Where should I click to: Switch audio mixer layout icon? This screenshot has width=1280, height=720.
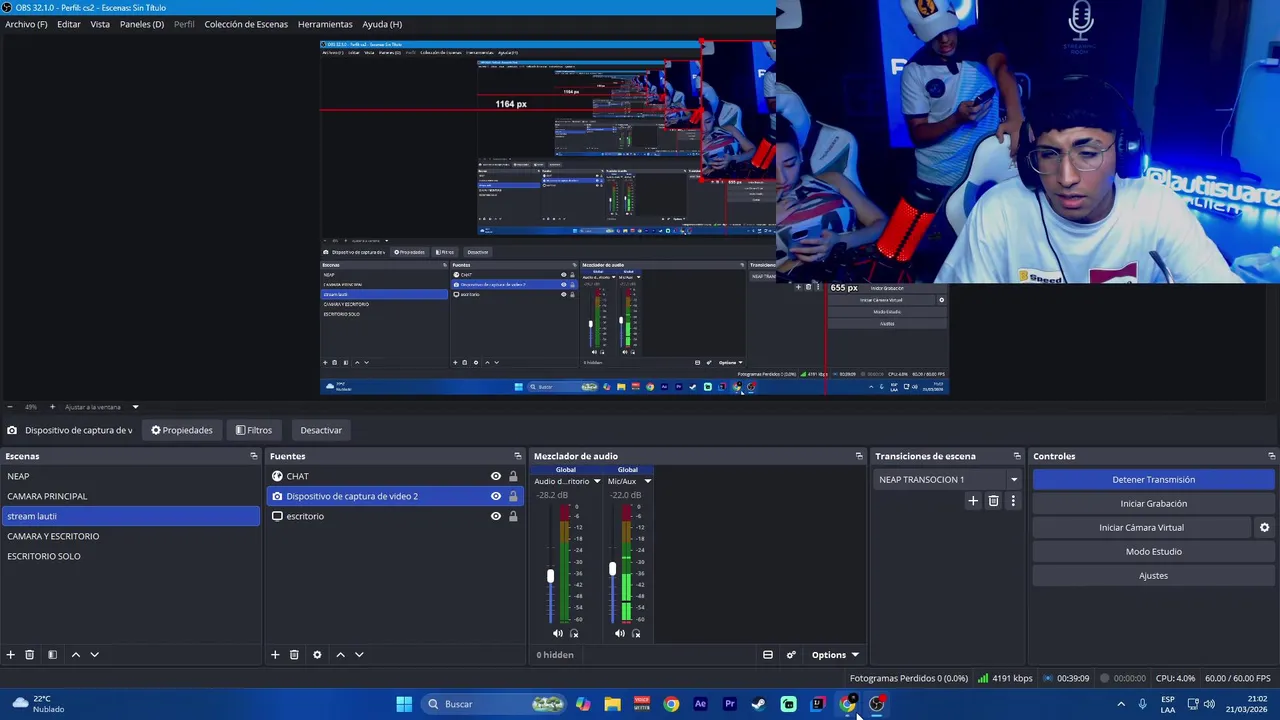coord(768,655)
